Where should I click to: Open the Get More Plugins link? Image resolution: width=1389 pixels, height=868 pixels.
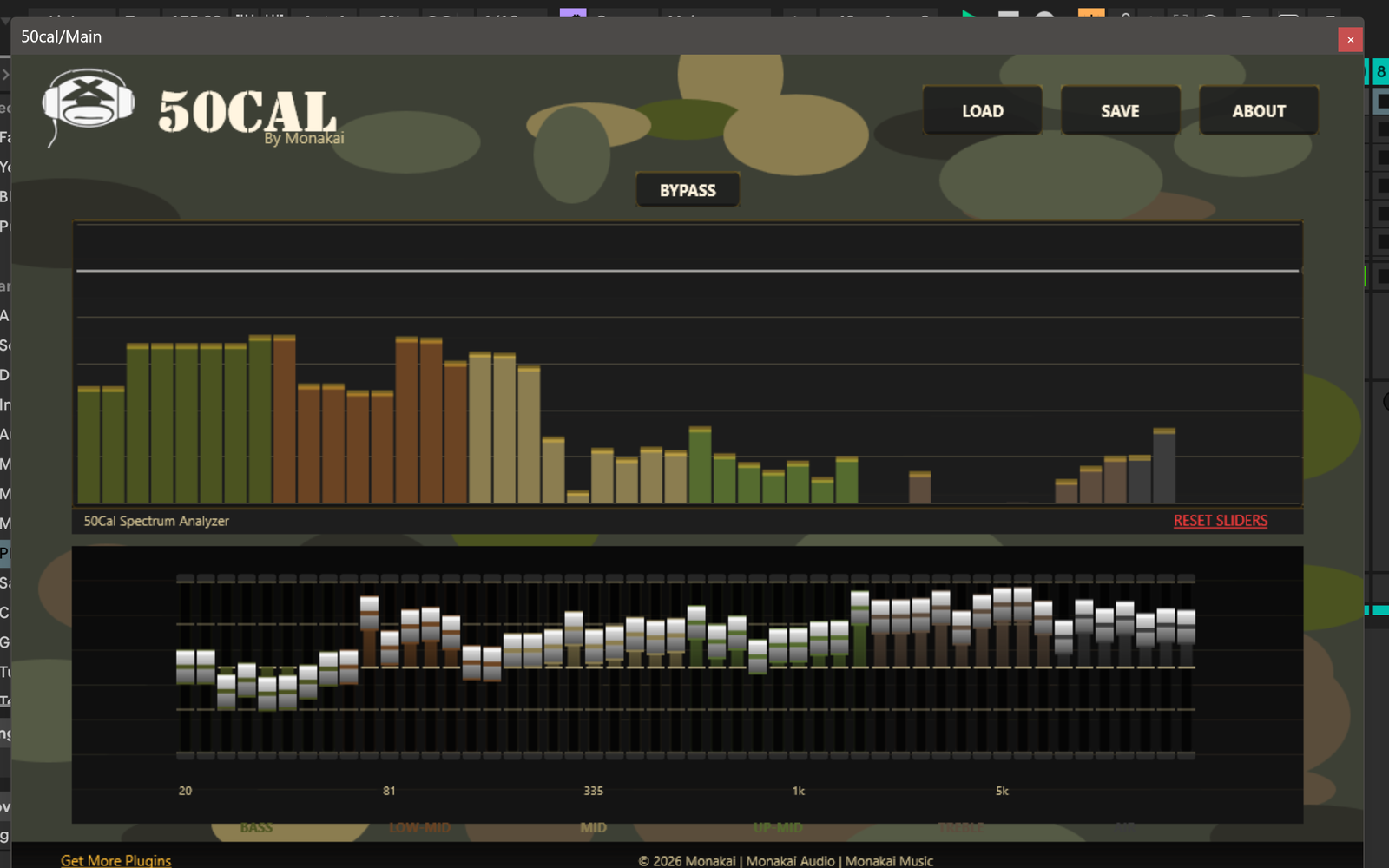115,860
